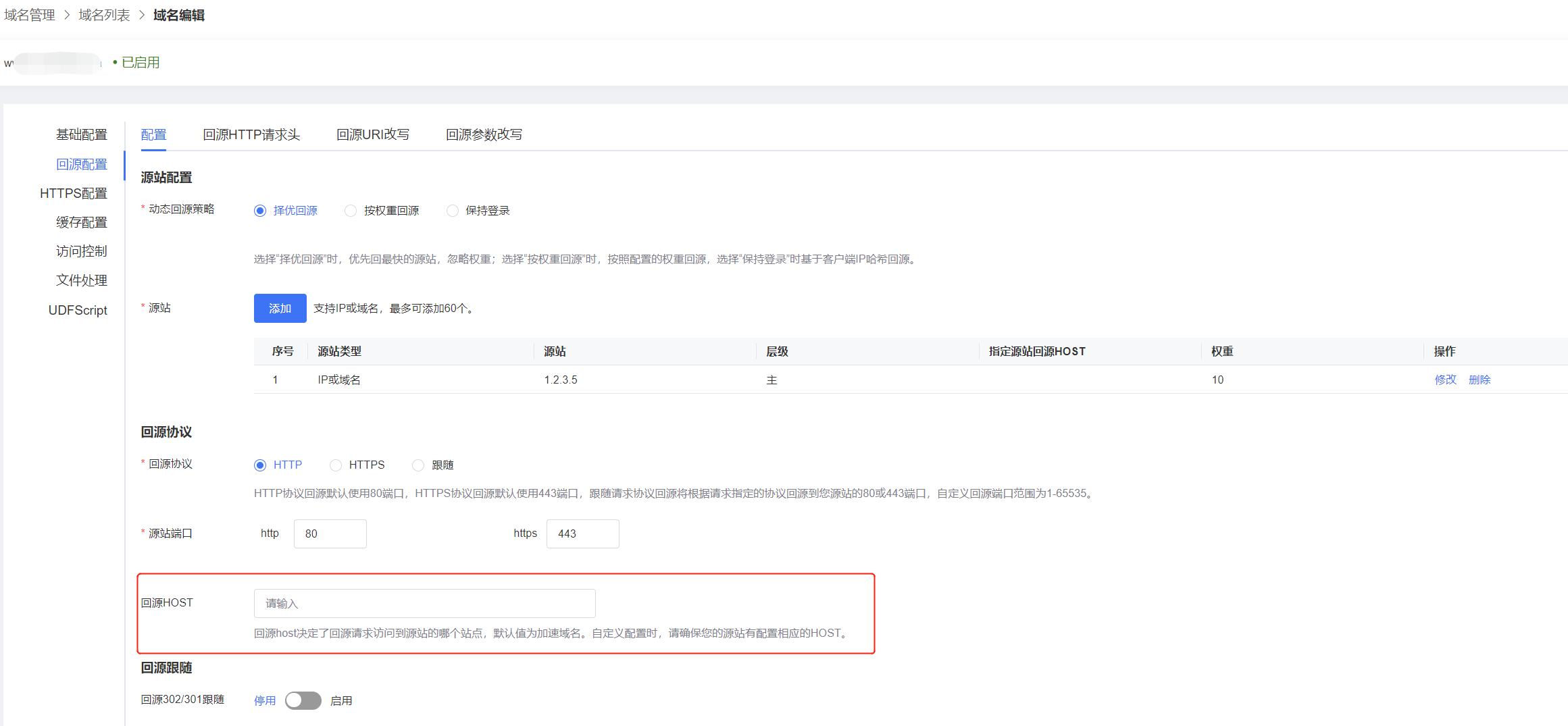Click the 停用 label beside the switch
Image resolution: width=1568 pixels, height=726 pixels.
pos(265,700)
